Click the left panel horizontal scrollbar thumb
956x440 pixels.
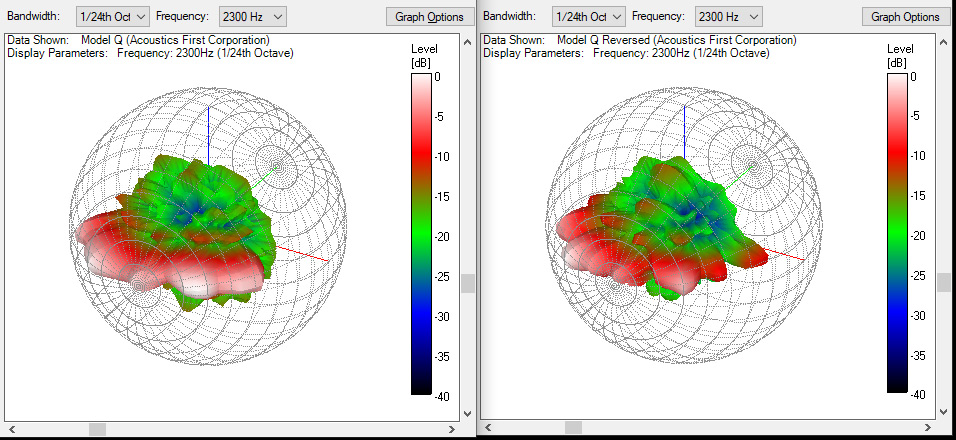coord(97,429)
